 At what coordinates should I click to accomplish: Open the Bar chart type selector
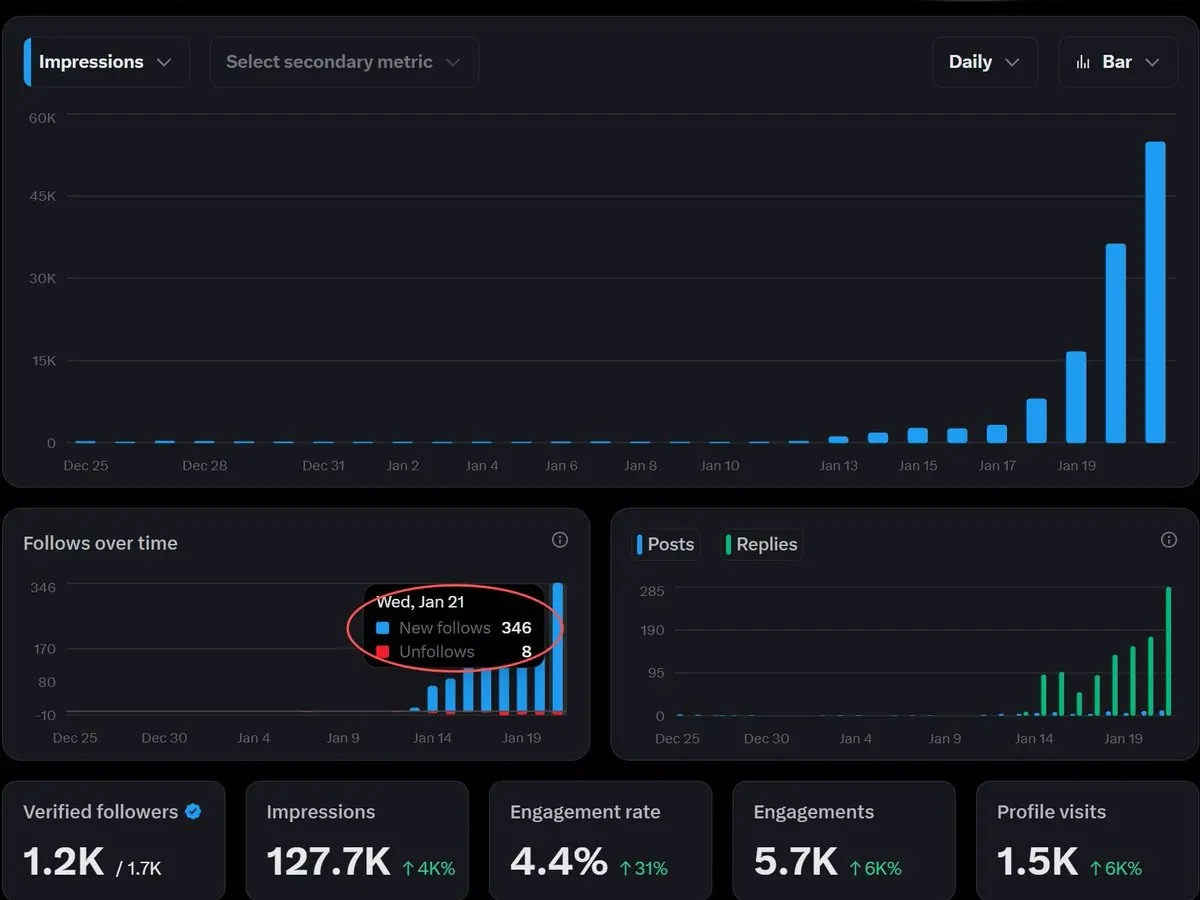pyautogui.click(x=1118, y=62)
